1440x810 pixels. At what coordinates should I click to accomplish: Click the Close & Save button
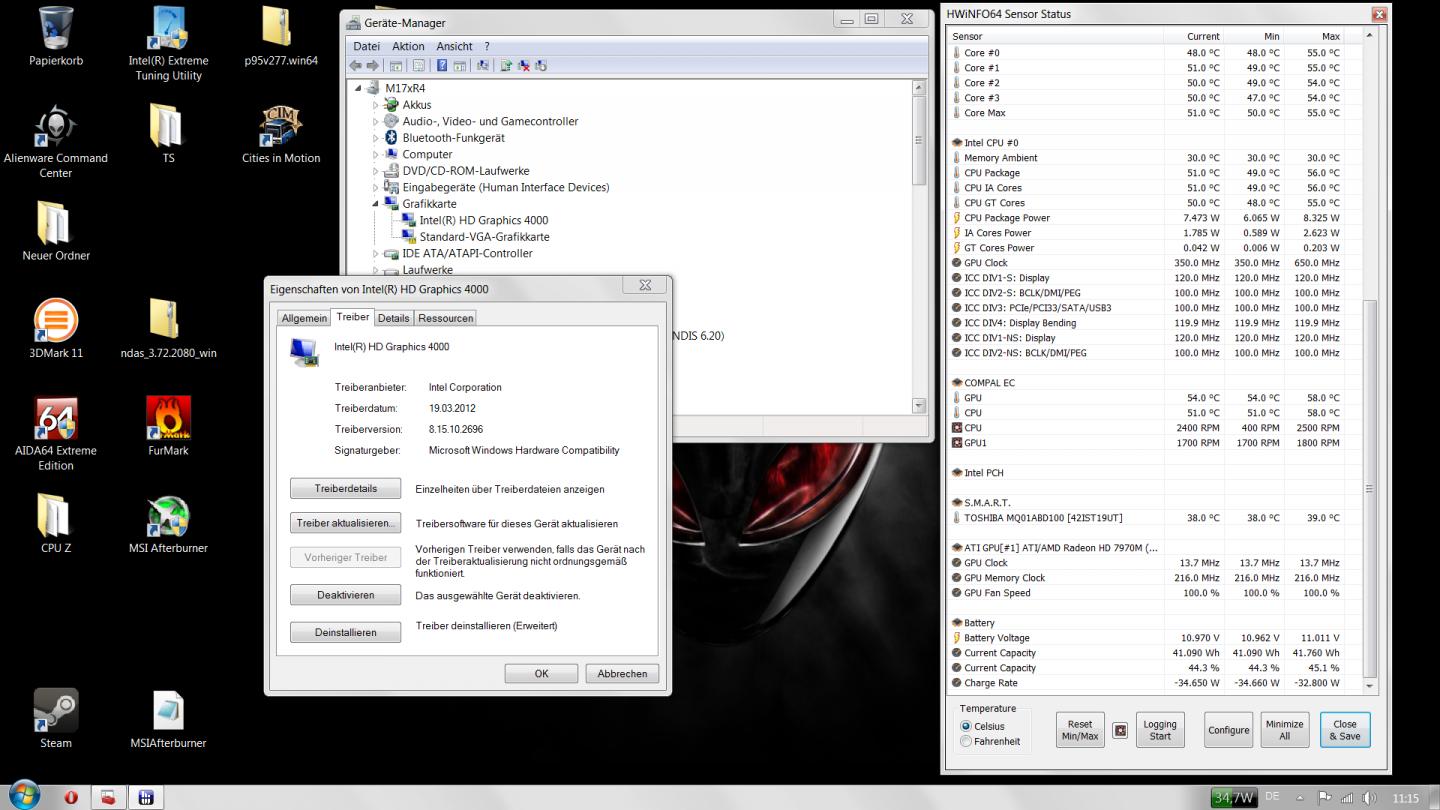1344,730
